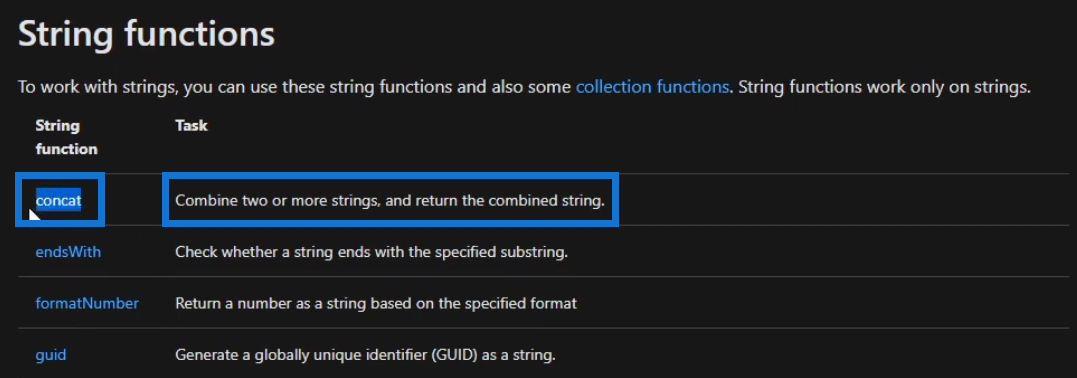Click the String function column header
The height and width of the screenshot is (378, 1077).
67,137
